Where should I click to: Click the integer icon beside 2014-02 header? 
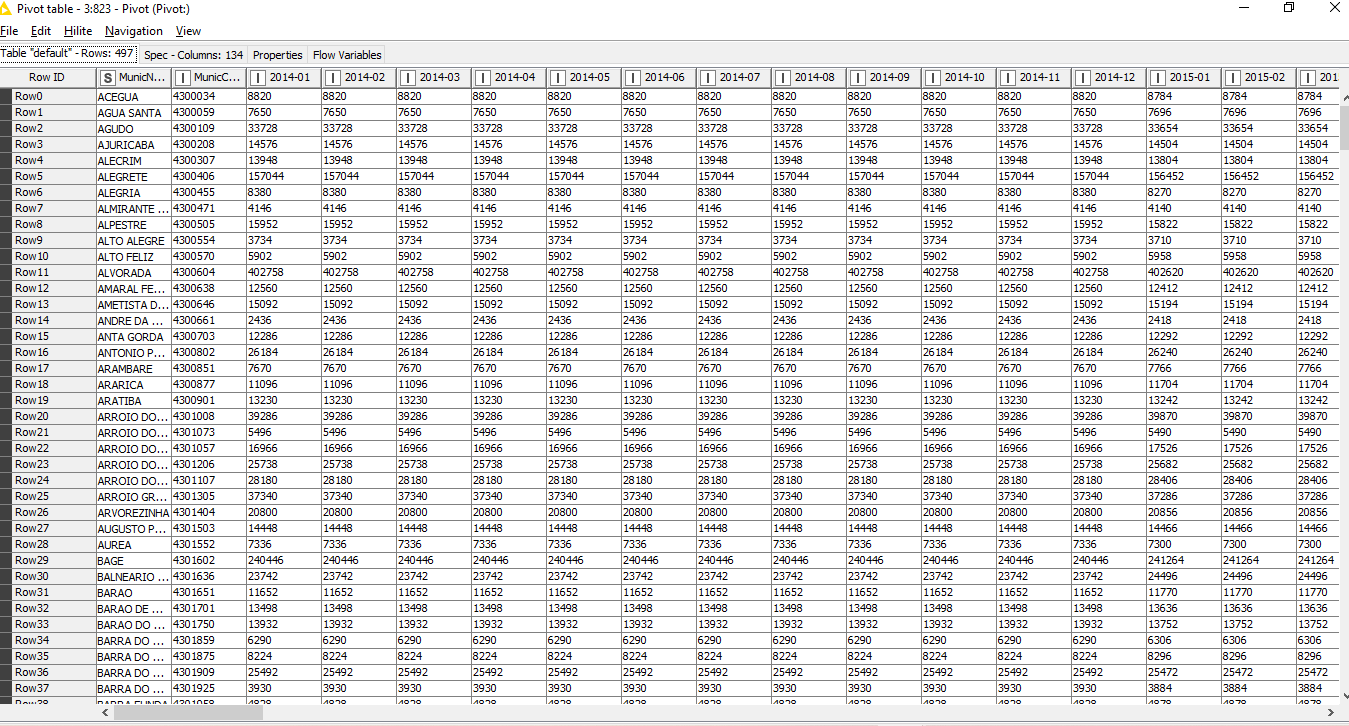[333, 77]
